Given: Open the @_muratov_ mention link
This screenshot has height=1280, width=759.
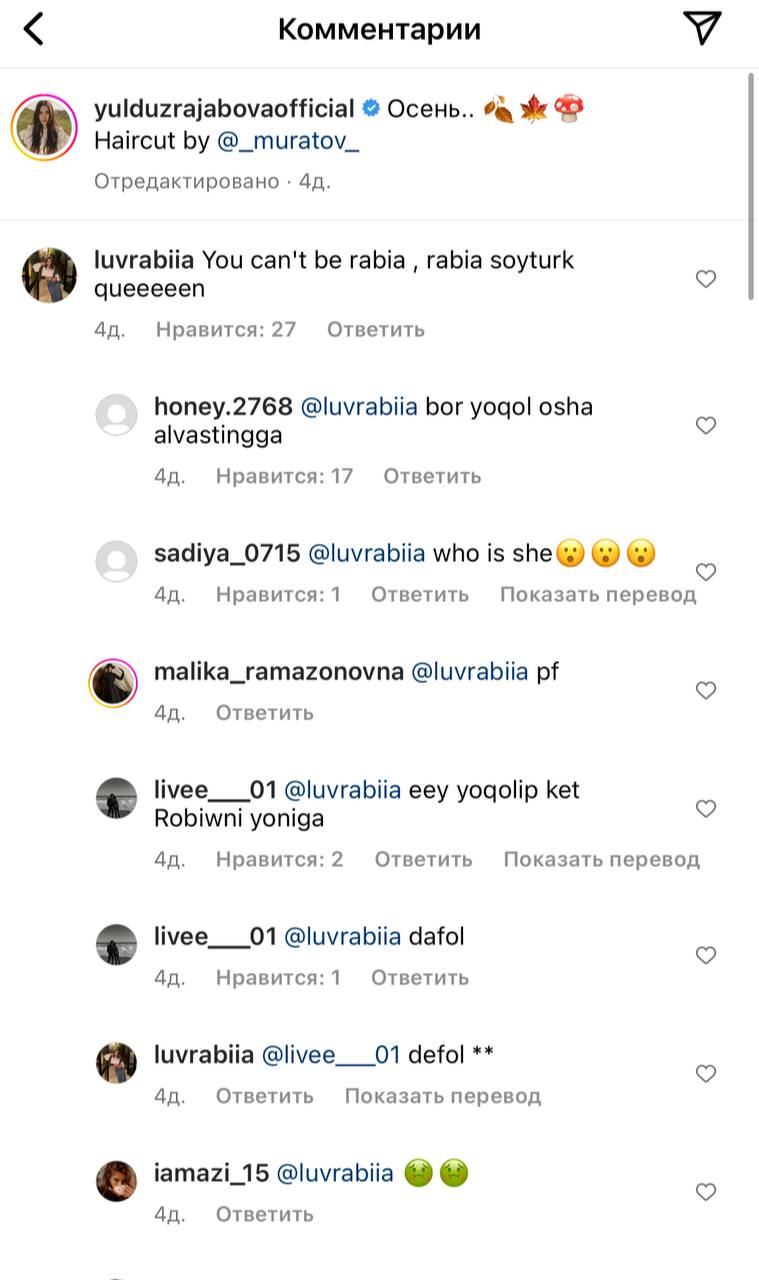Looking at the screenshot, I should (288, 142).
